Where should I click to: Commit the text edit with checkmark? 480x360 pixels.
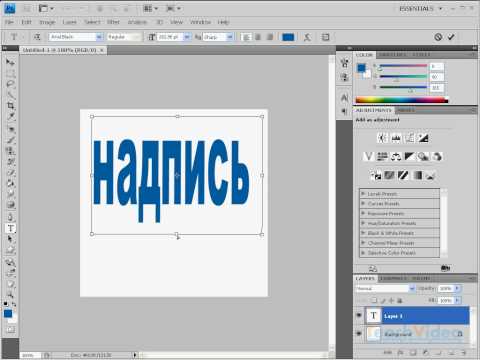(451, 37)
